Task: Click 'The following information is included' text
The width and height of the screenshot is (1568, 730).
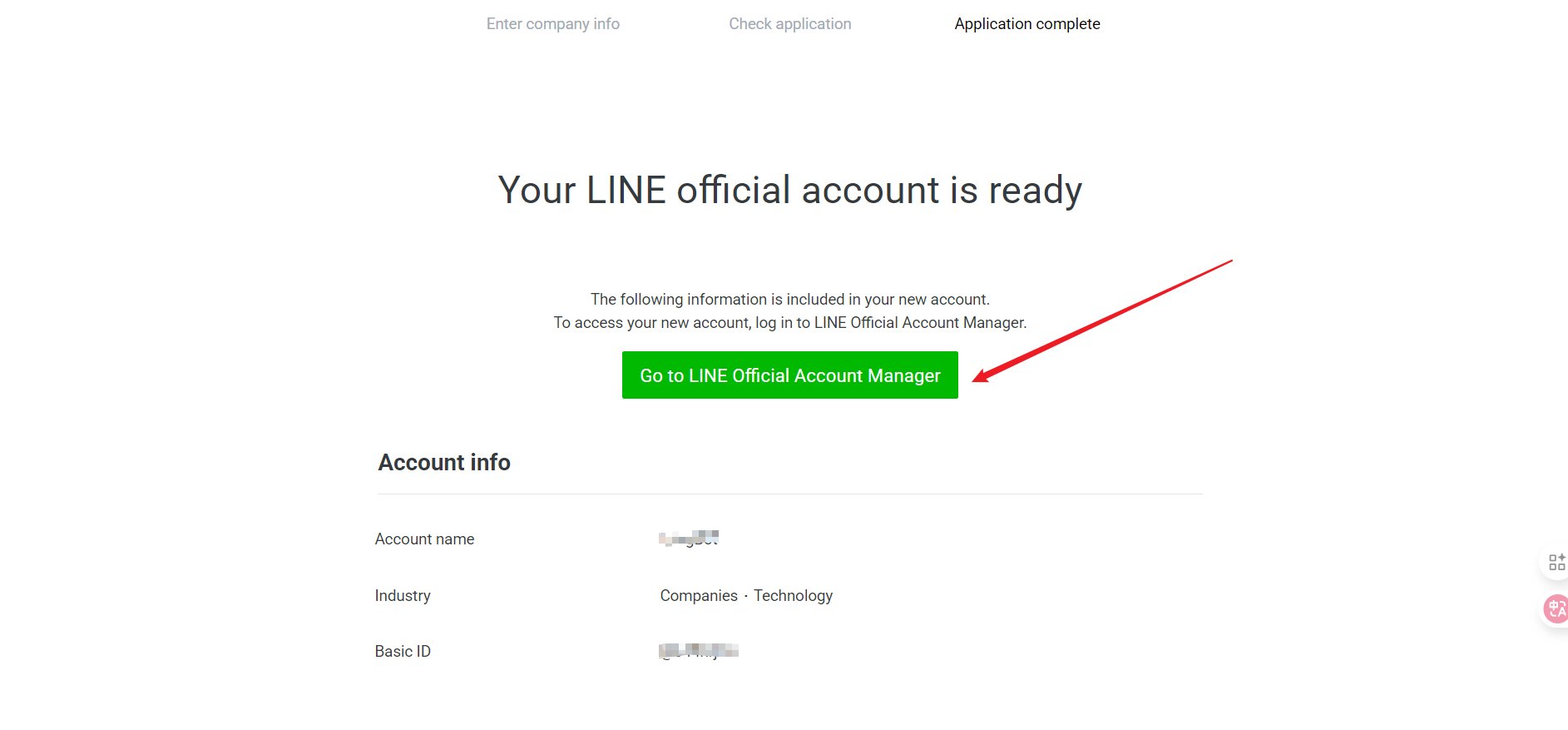Action: point(789,300)
